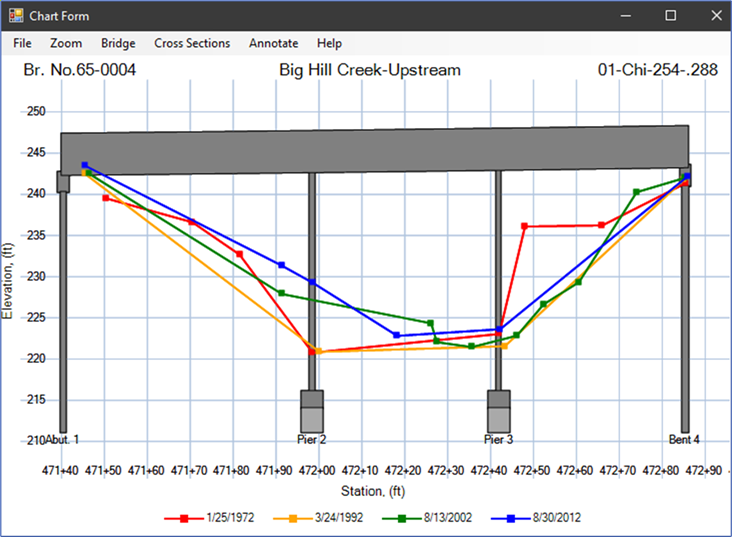Click the Pier 3 footing block
Screen dimensions: 732x537
pos(499,411)
